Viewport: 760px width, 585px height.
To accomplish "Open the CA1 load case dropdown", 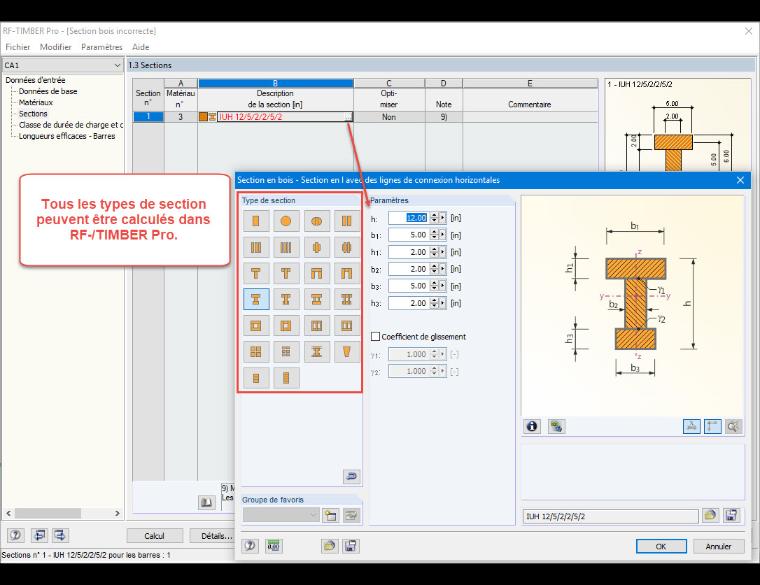I will (117, 65).
